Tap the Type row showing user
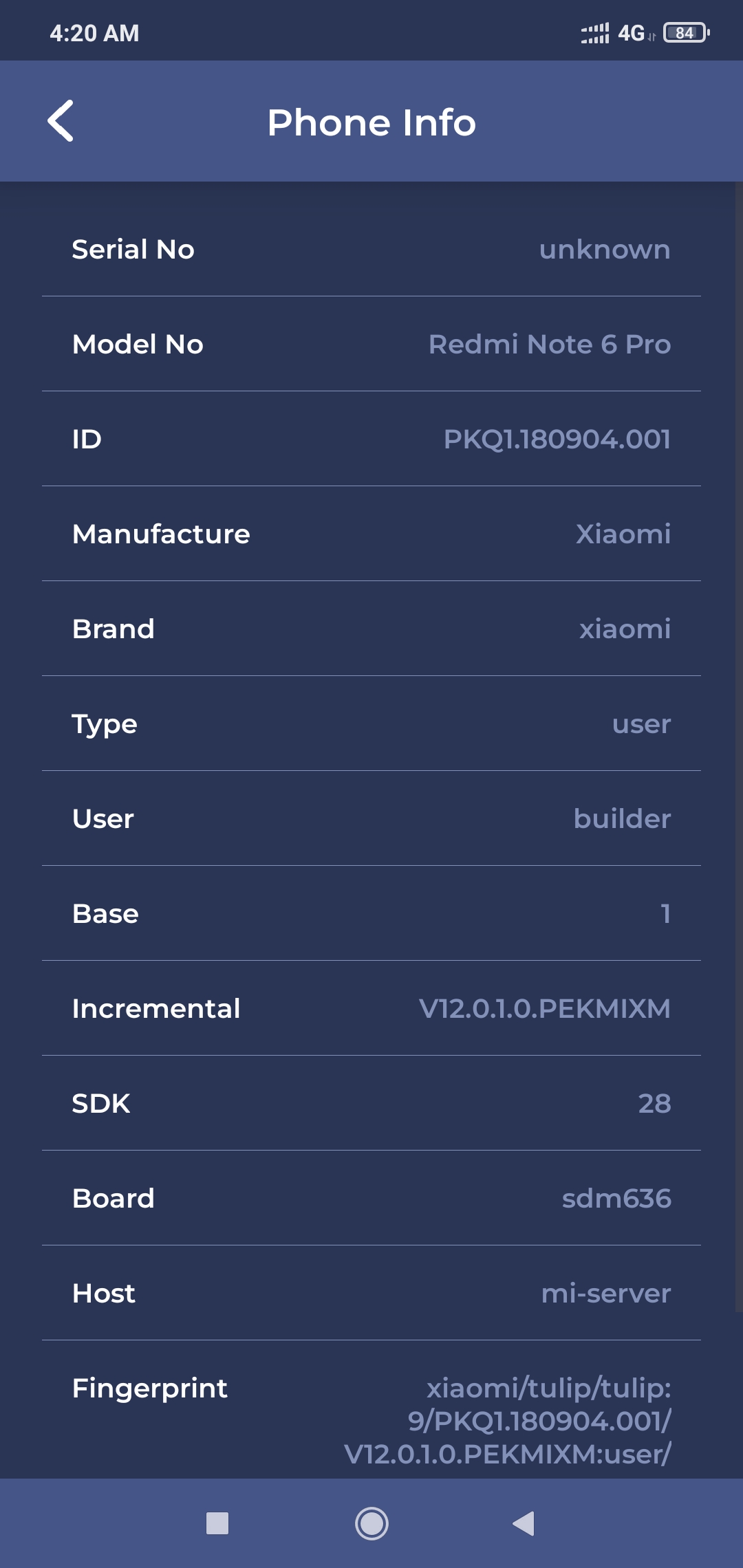The height and width of the screenshot is (1568, 743). 371,723
